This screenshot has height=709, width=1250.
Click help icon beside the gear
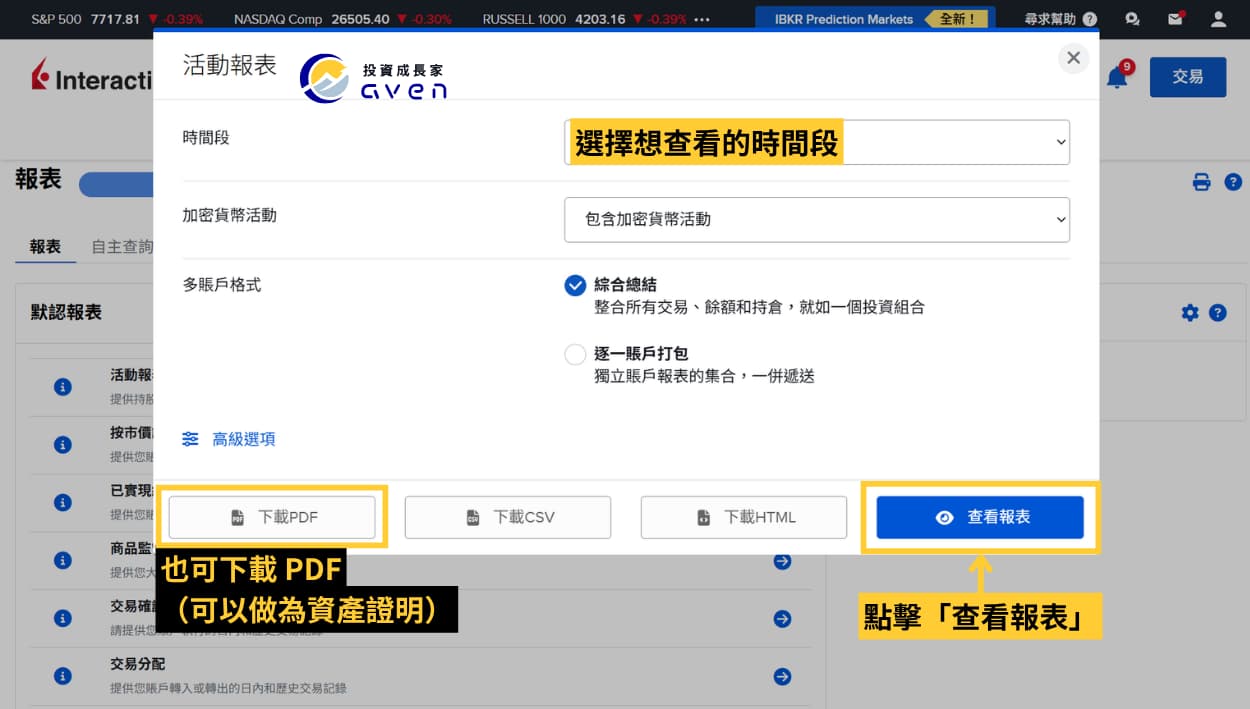[x=1217, y=312]
